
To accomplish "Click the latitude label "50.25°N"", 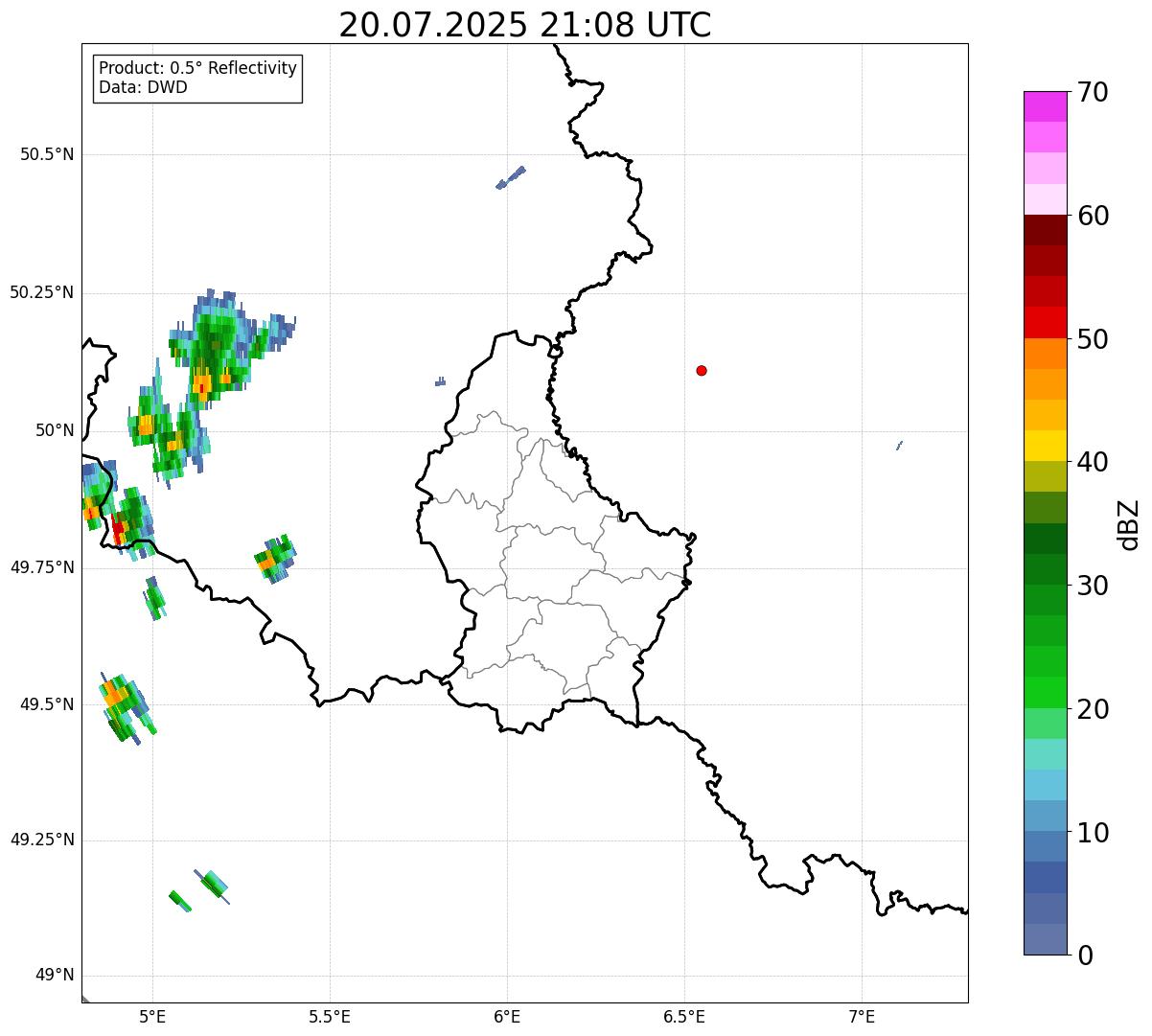I will [42, 293].
